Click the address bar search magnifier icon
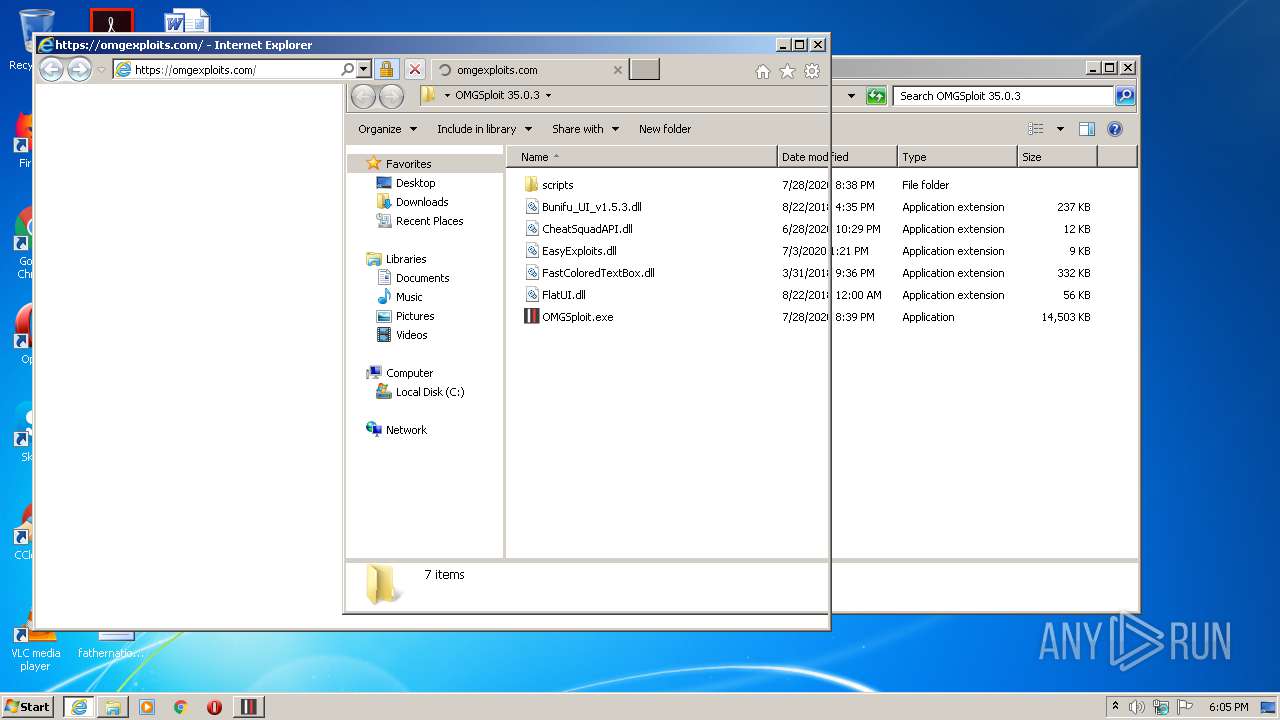Screen dimensions: 1280x720 (347, 70)
